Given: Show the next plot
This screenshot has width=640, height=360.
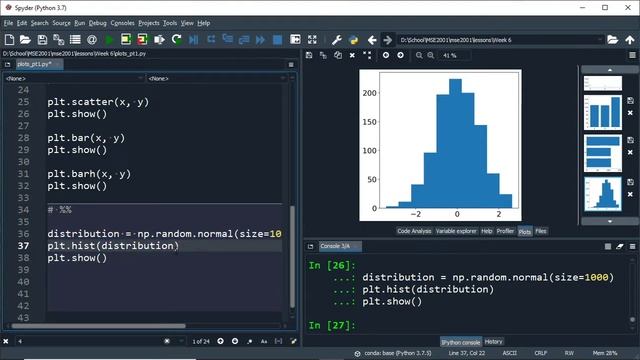Looking at the screenshot, I should pyautogui.click(x=400, y=55).
